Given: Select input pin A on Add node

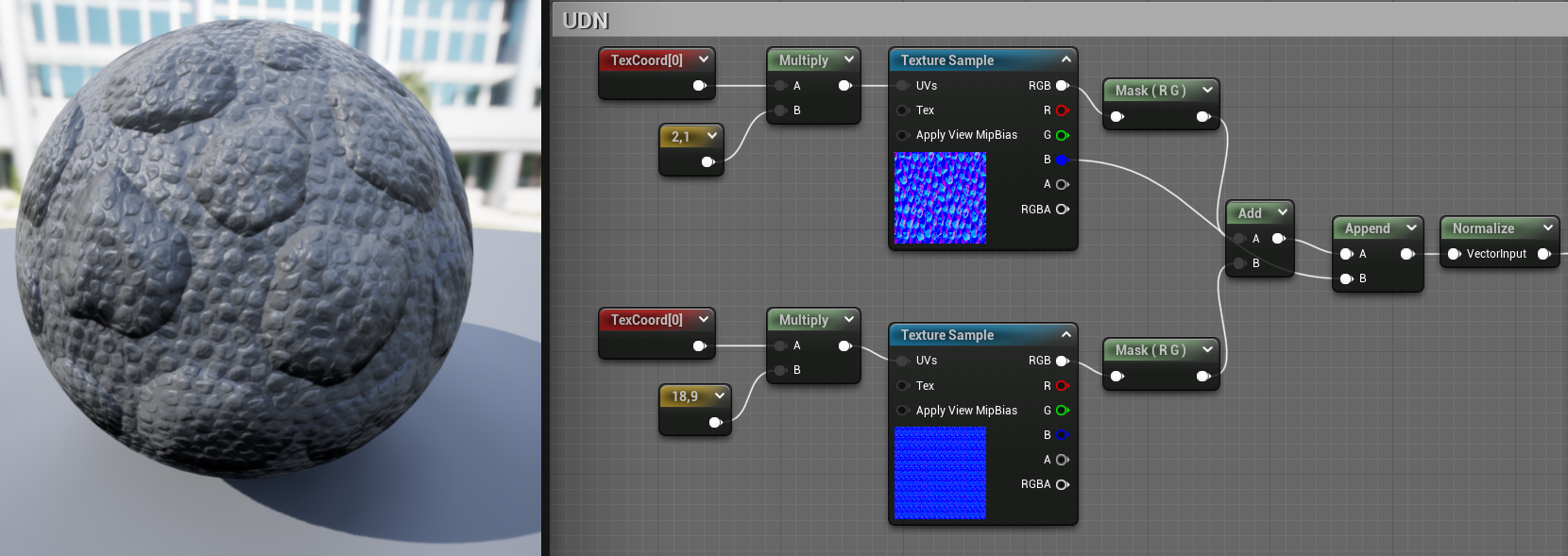Looking at the screenshot, I should [1239, 239].
